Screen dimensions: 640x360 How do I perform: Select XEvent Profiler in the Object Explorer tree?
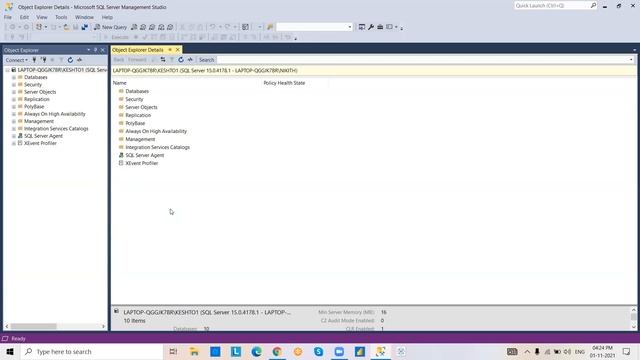(x=40, y=143)
